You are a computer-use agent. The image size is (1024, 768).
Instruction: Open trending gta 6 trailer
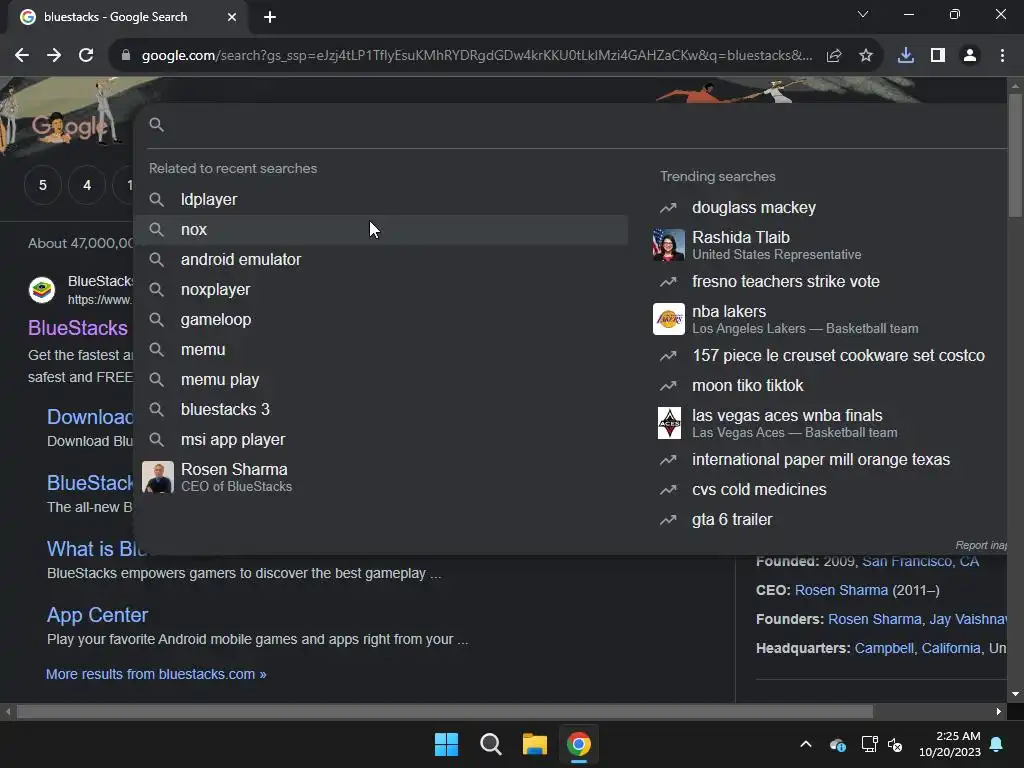826,519
